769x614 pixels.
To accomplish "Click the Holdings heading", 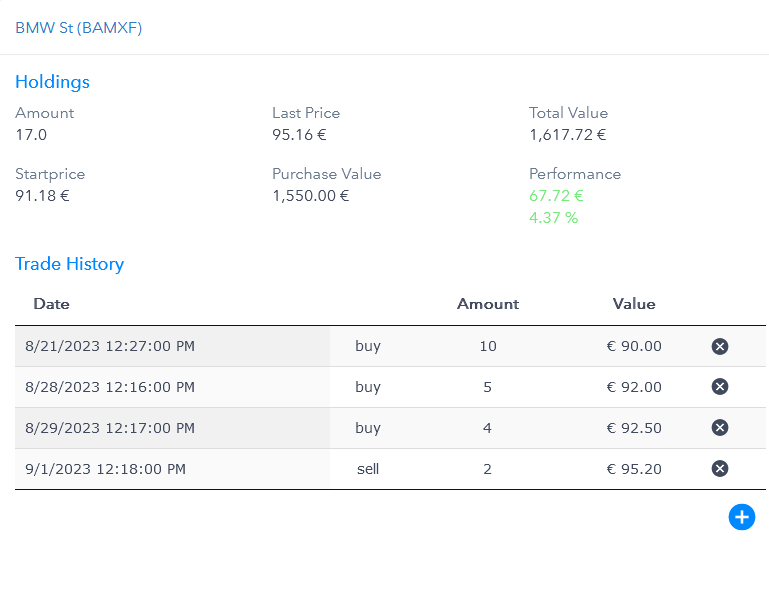I will (52, 82).
